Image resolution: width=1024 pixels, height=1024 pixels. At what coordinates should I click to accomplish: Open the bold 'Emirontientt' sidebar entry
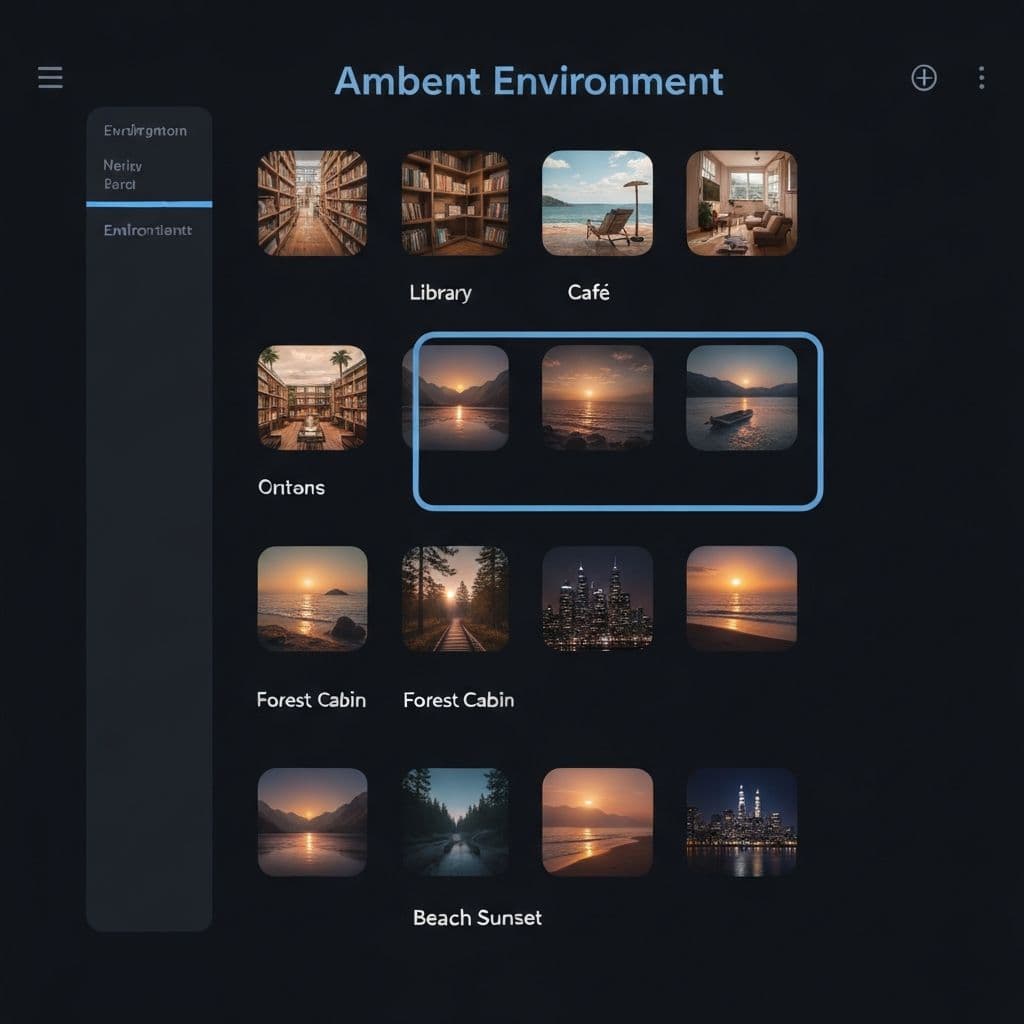pos(147,230)
